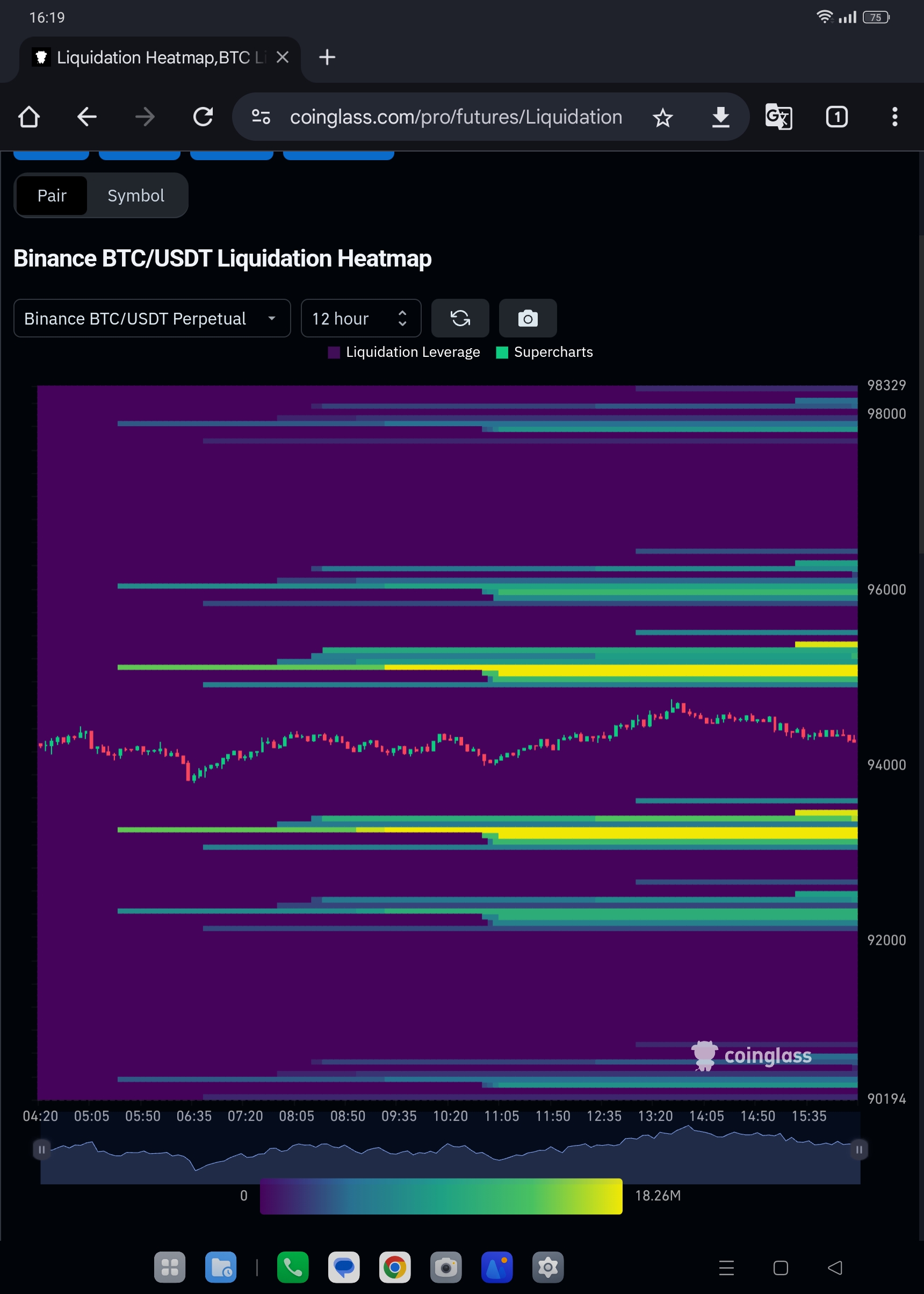Open the browser home page
924x1294 pixels.
[x=29, y=117]
